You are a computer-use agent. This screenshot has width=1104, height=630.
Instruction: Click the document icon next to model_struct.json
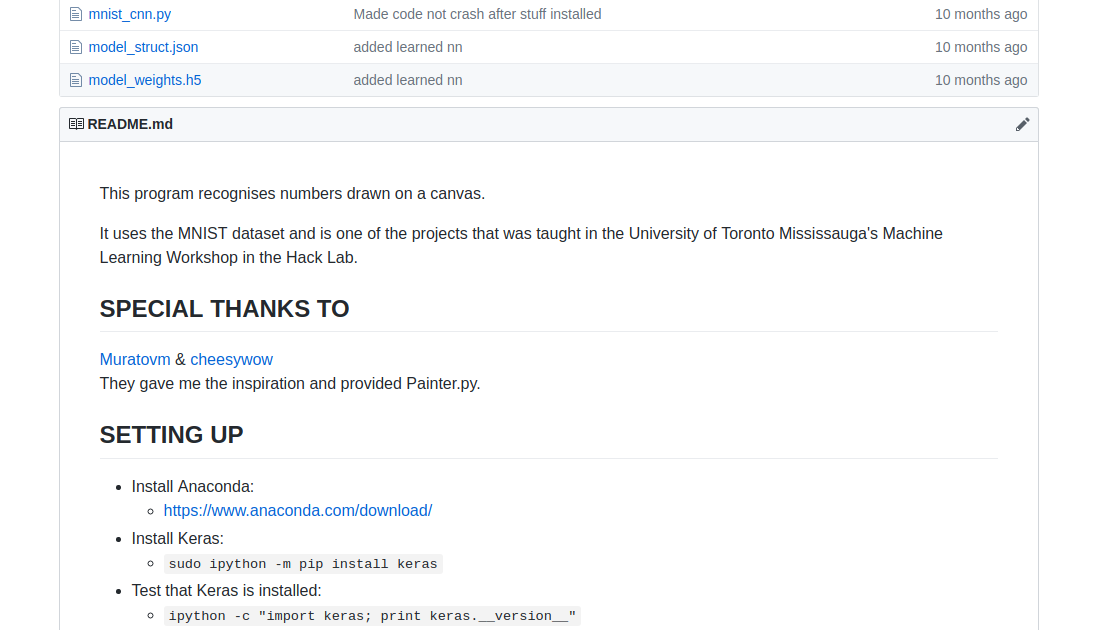tap(76, 47)
